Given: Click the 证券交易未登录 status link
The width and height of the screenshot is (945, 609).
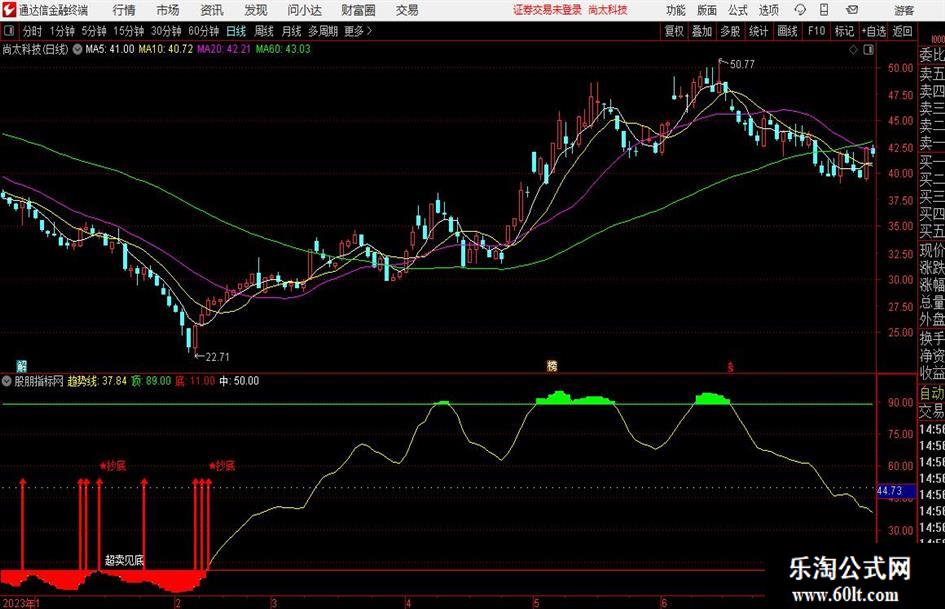Looking at the screenshot, I should pyautogui.click(x=547, y=10).
